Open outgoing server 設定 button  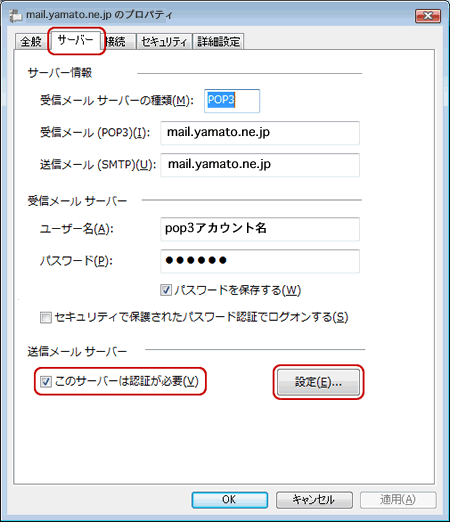tap(318, 382)
